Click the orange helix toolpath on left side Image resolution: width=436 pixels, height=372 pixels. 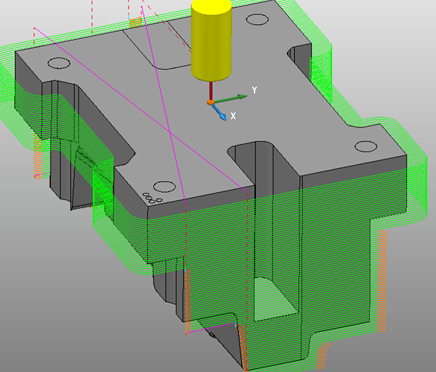38,157
